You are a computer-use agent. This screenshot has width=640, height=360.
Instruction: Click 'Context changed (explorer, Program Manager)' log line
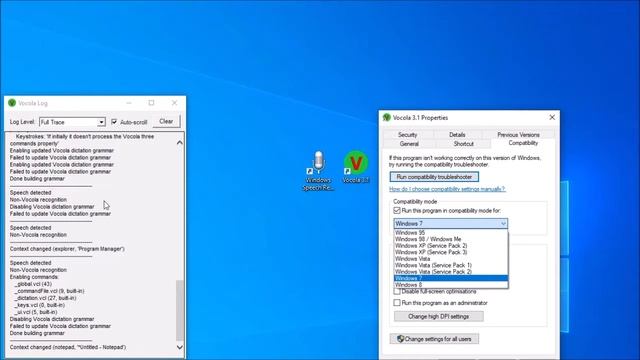click(67, 249)
